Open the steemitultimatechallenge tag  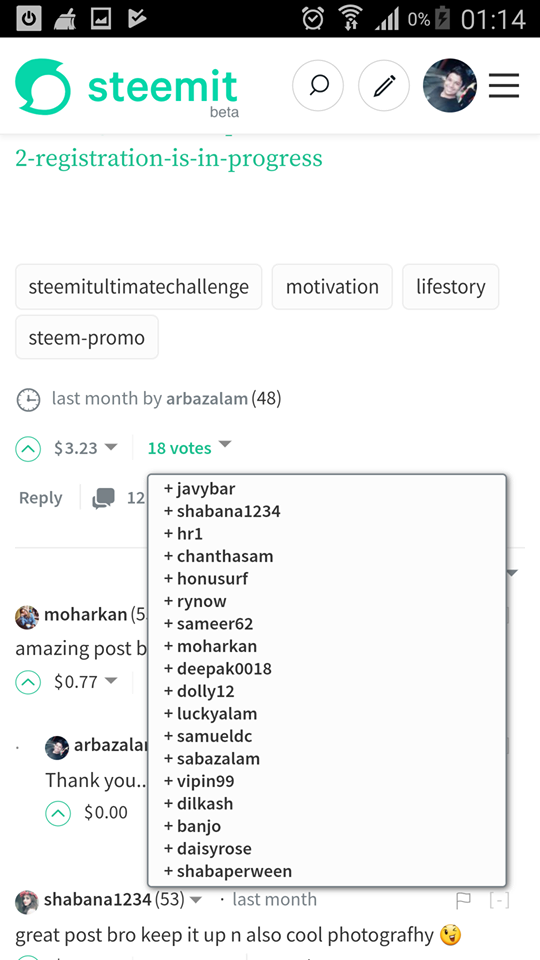(x=138, y=287)
